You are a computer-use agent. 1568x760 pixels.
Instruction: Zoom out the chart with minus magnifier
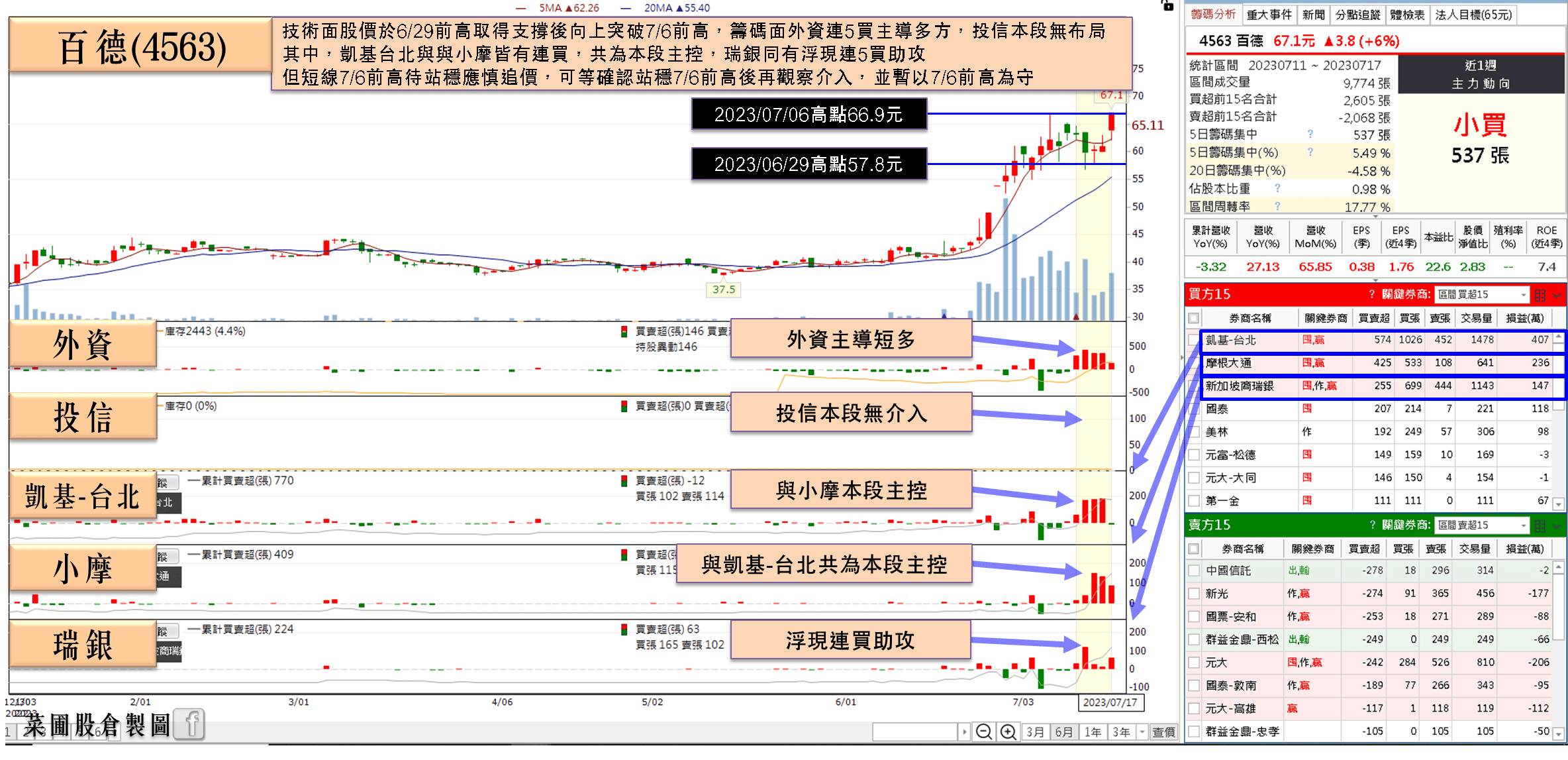tap(984, 732)
